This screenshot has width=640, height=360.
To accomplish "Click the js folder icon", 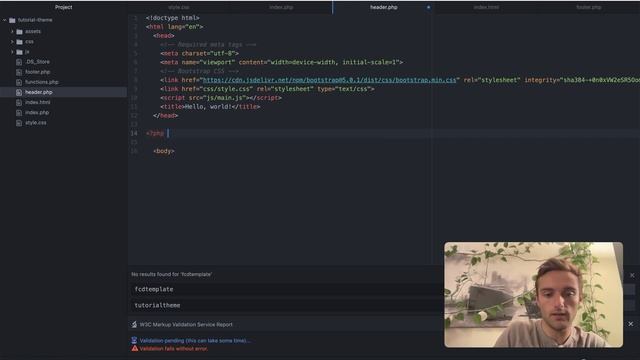I will (19, 52).
